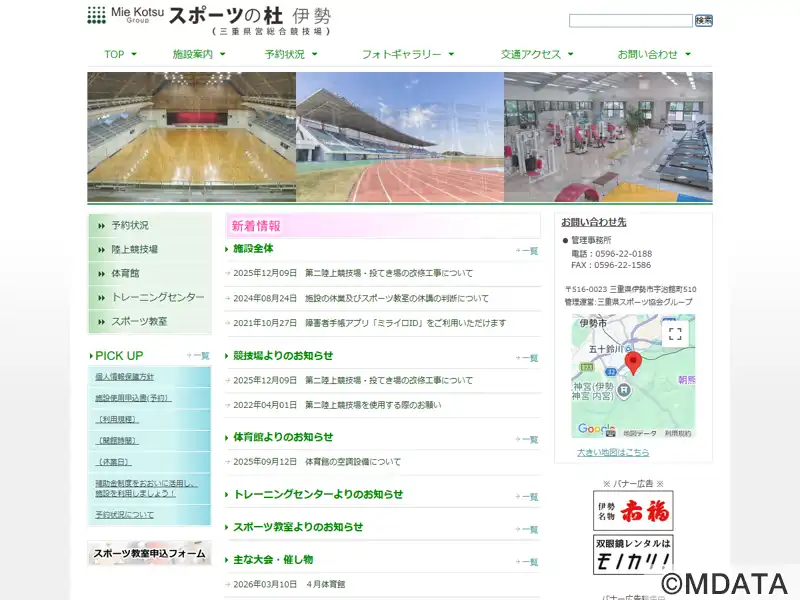Click the gymnasium arena banner photo
Viewport: 800px width, 600px height.
pyautogui.click(x=192, y=137)
